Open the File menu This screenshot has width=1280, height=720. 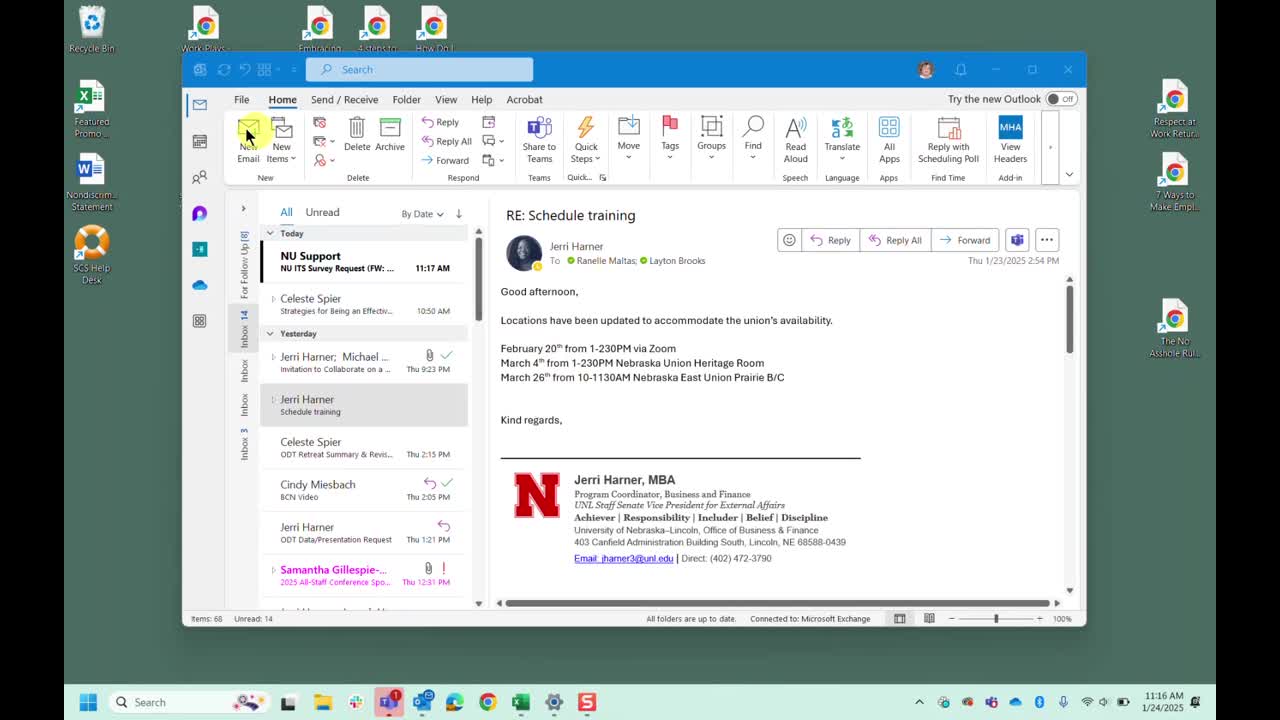point(242,100)
